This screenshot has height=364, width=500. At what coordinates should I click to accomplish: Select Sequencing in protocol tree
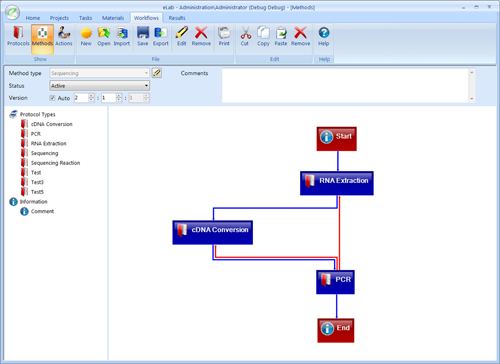coord(45,153)
